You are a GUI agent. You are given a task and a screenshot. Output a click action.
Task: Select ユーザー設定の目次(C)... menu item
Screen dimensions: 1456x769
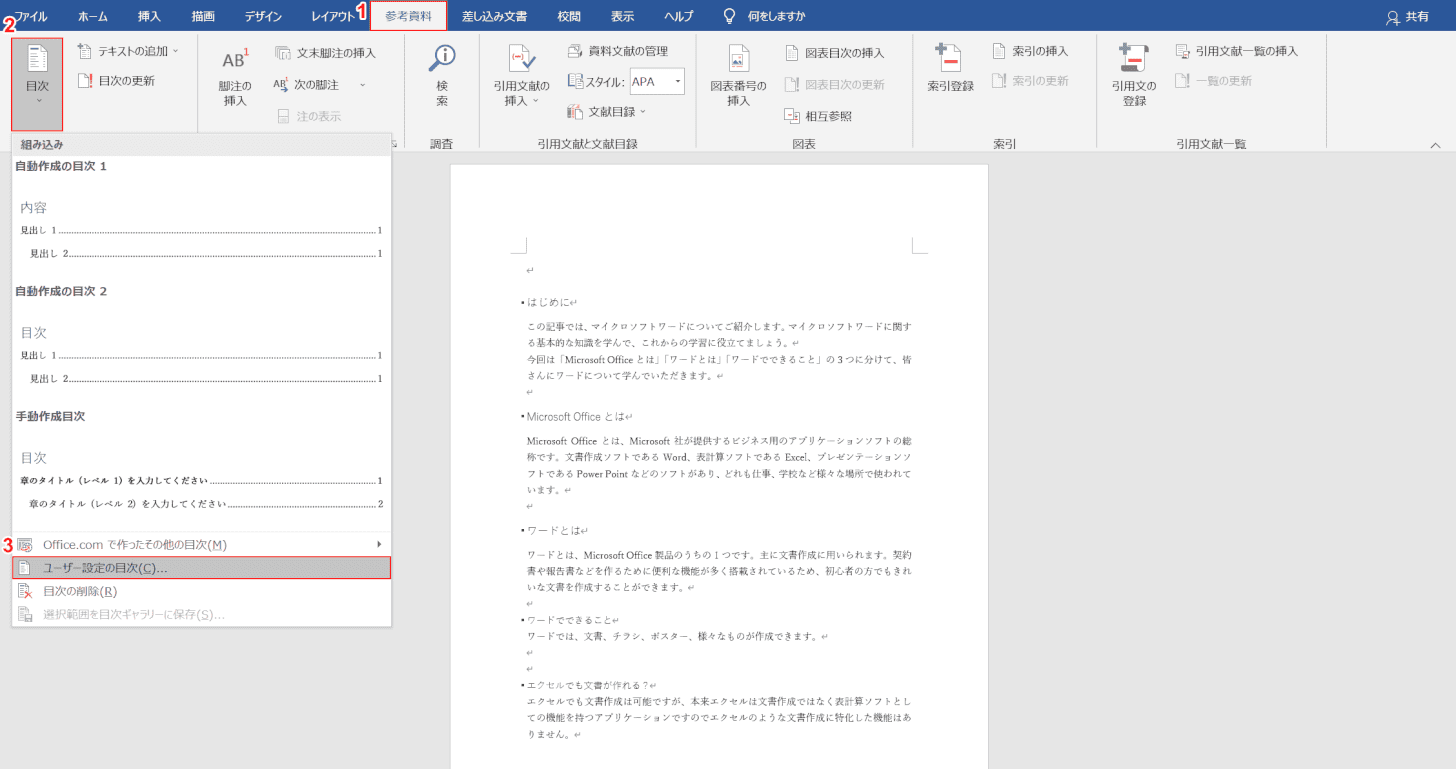pos(201,567)
